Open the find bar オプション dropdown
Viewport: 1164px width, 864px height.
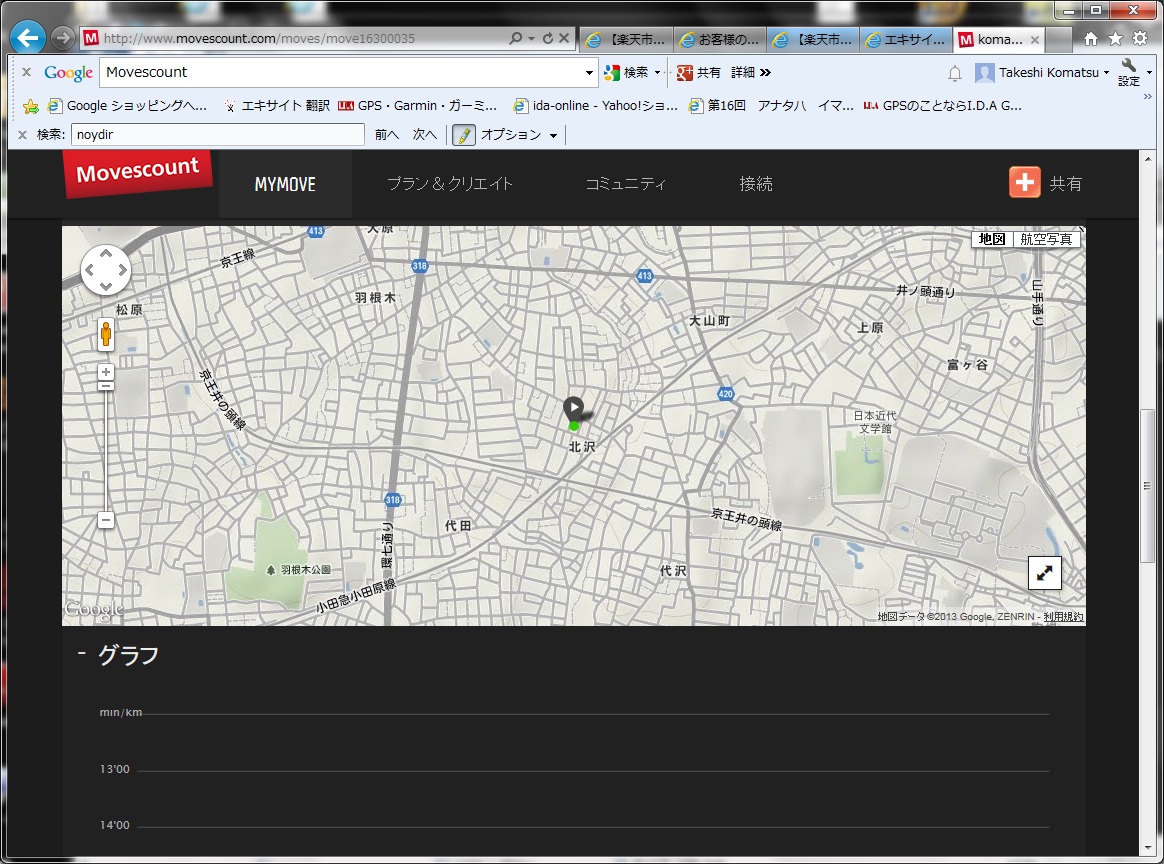pyautogui.click(x=519, y=135)
